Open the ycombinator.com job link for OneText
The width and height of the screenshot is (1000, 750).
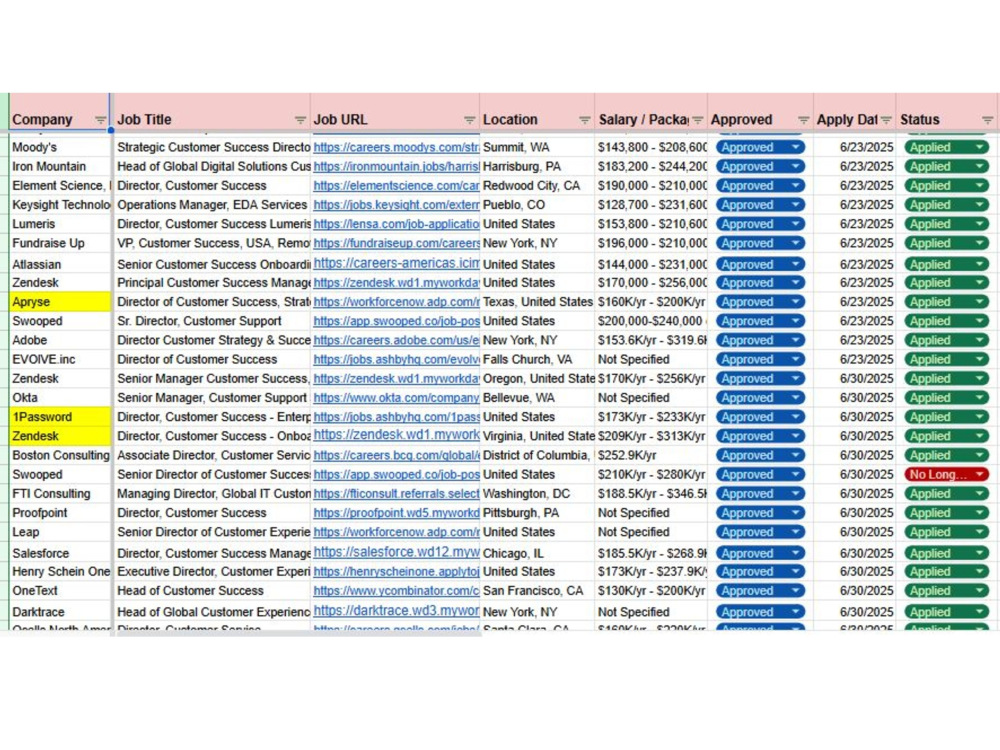pos(396,591)
